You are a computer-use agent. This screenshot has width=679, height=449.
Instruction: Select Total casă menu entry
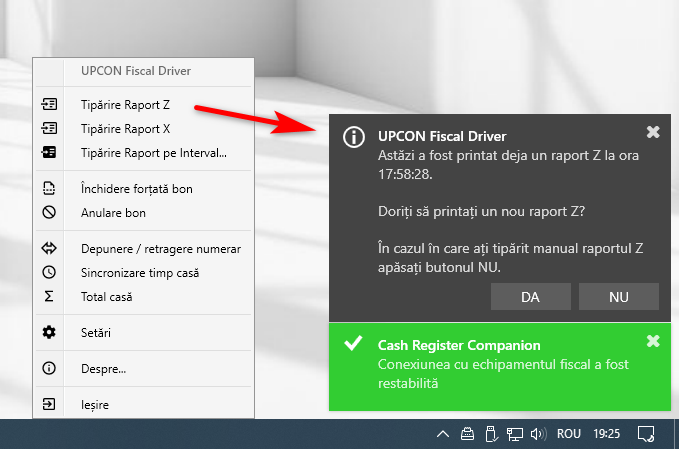[143, 297]
